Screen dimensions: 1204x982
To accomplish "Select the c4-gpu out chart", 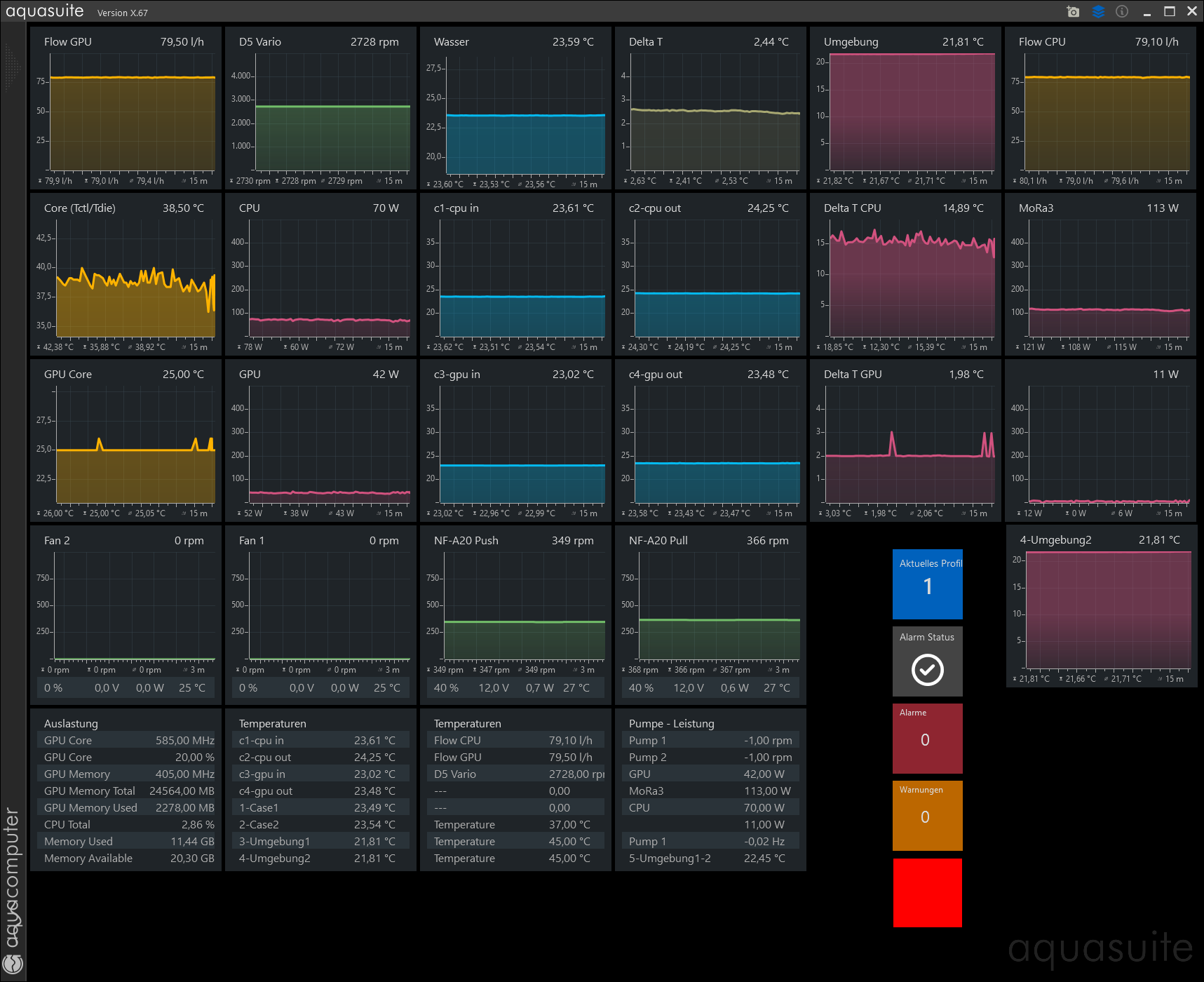I will tap(710, 440).
